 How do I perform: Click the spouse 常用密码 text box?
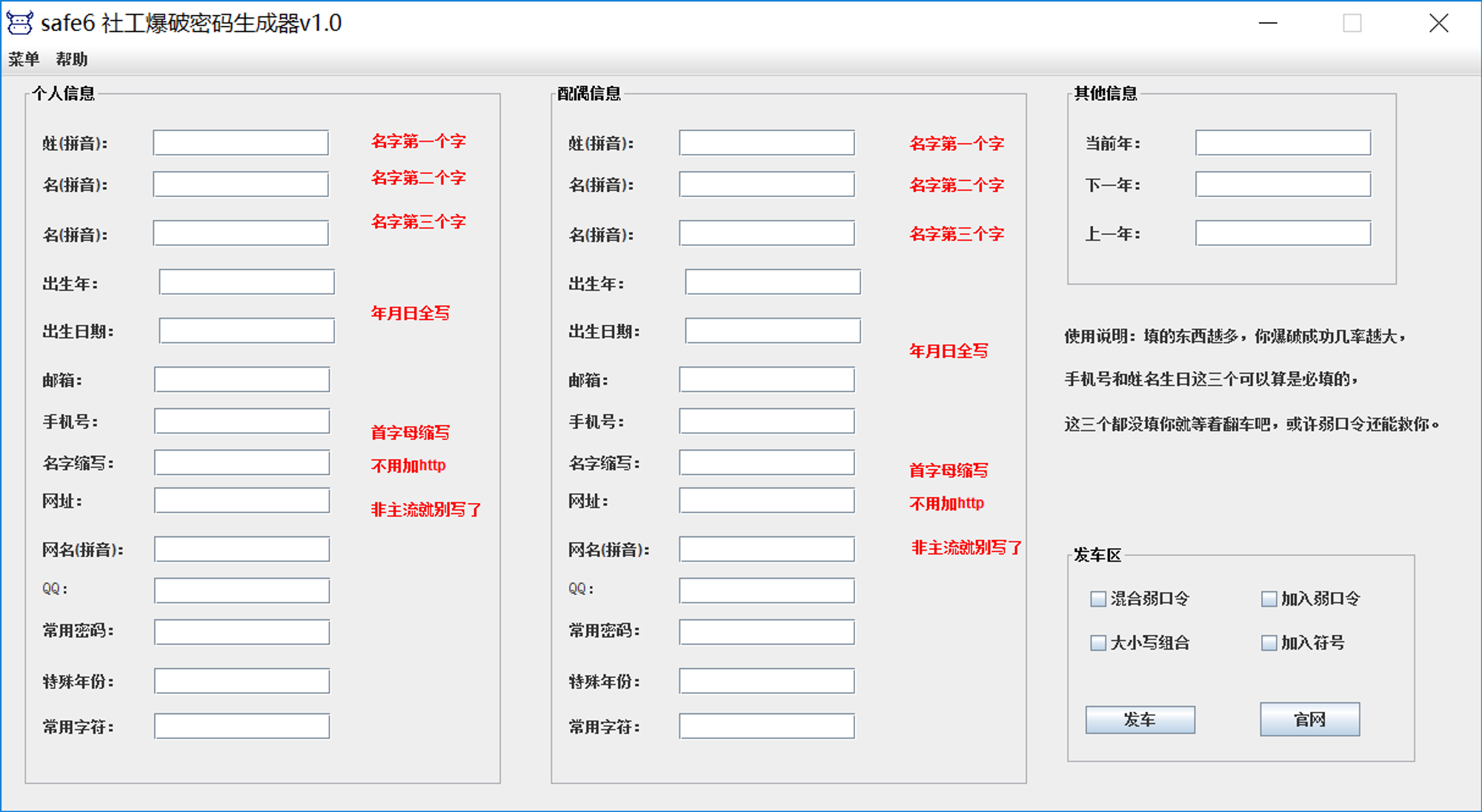766,632
